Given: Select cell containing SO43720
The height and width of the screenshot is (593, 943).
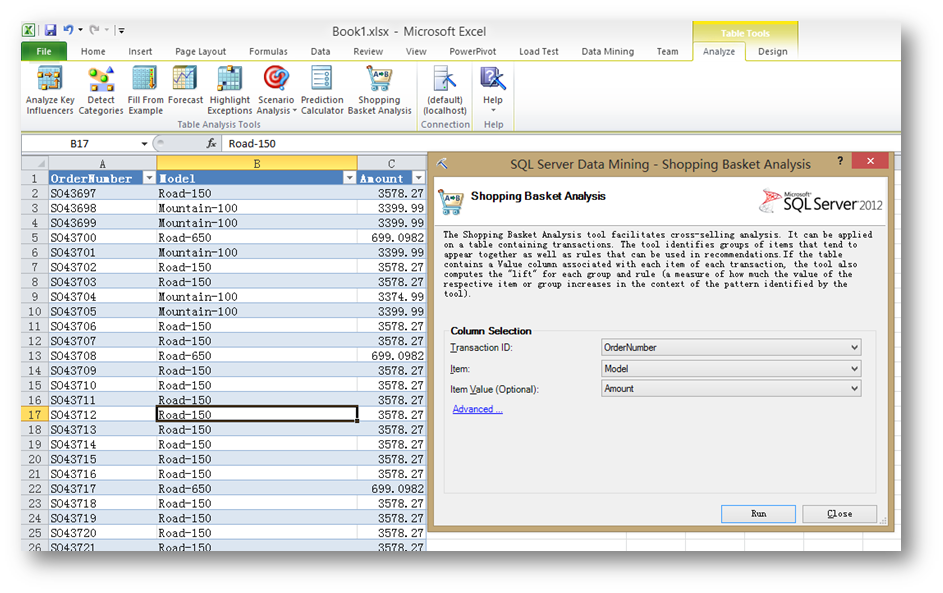Looking at the screenshot, I should point(102,533).
